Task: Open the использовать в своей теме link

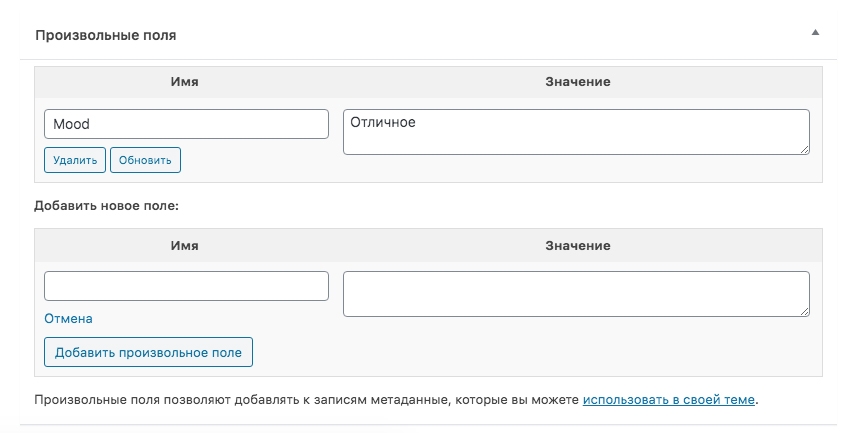Action: click(x=669, y=400)
